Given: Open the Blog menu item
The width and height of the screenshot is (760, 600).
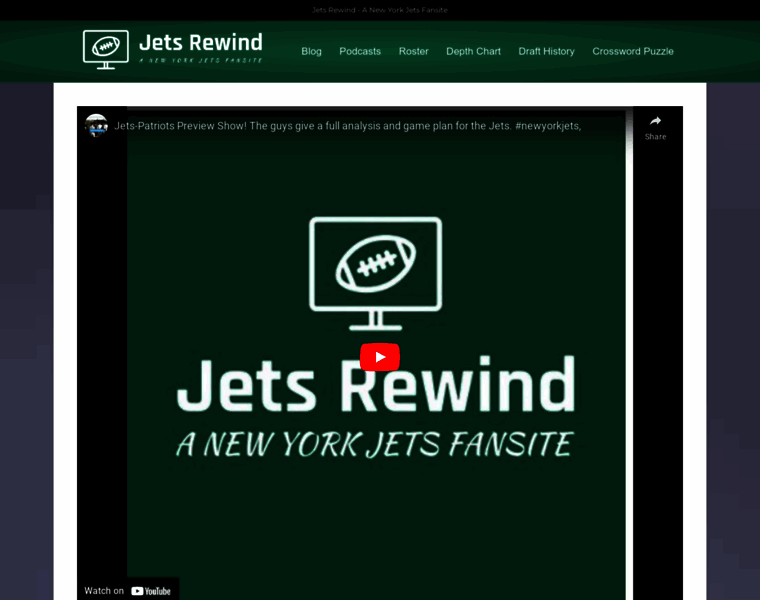Looking at the screenshot, I should [x=311, y=51].
